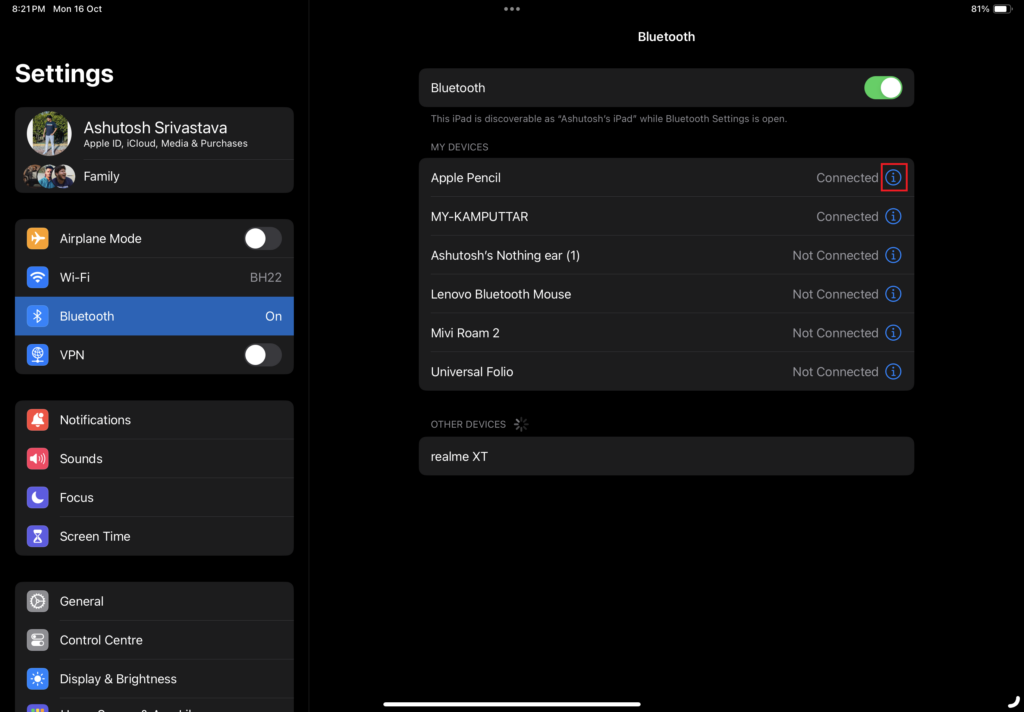Open Family sharing row
The height and width of the screenshot is (712, 1024).
pyautogui.click(x=154, y=176)
